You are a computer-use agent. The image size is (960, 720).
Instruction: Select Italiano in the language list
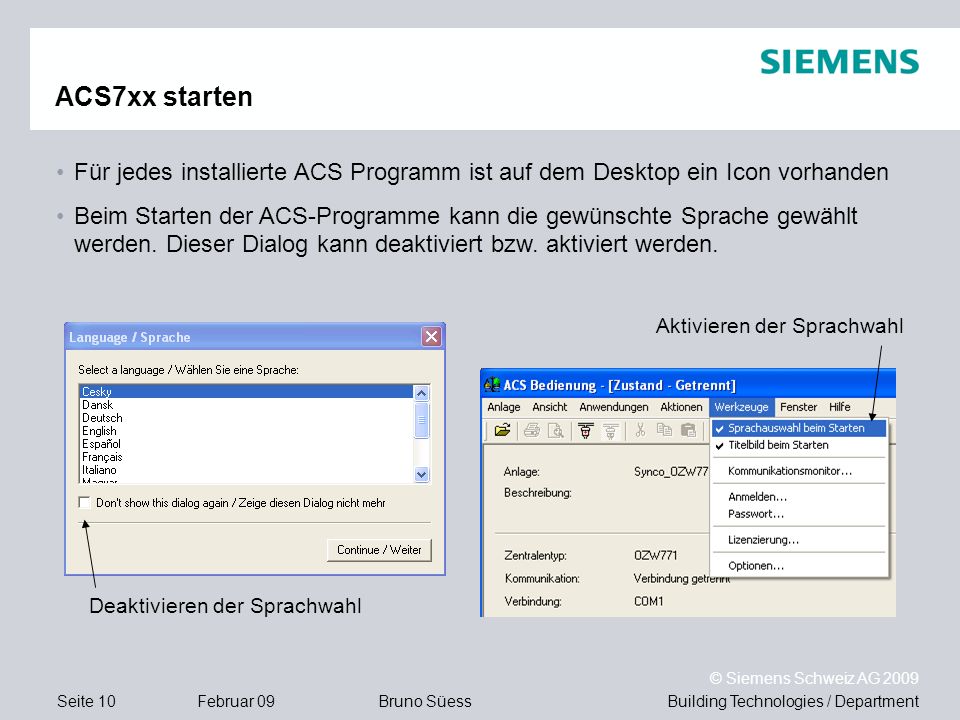coord(246,470)
